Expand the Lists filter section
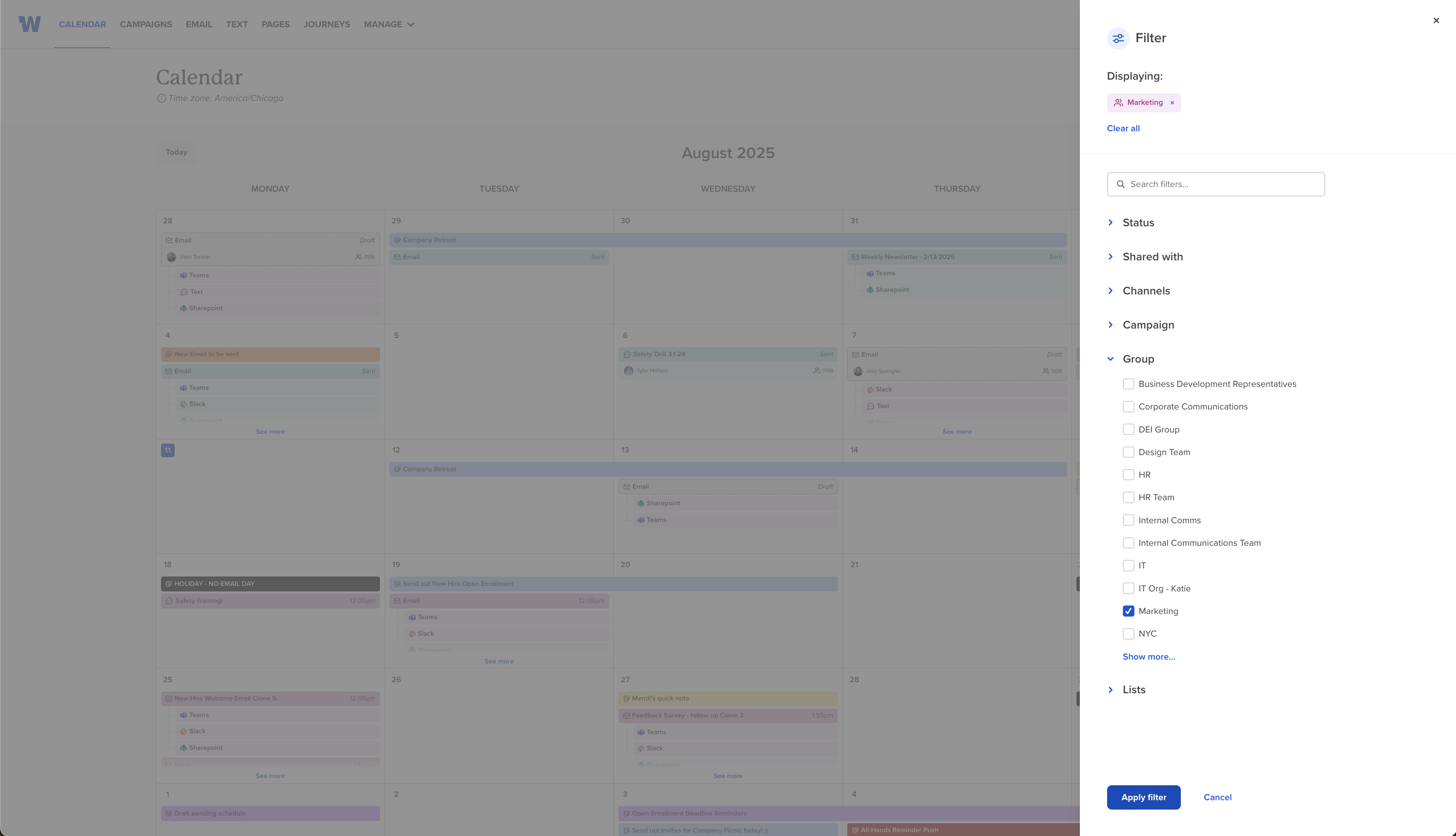This screenshot has width=1456, height=836. point(1126,689)
